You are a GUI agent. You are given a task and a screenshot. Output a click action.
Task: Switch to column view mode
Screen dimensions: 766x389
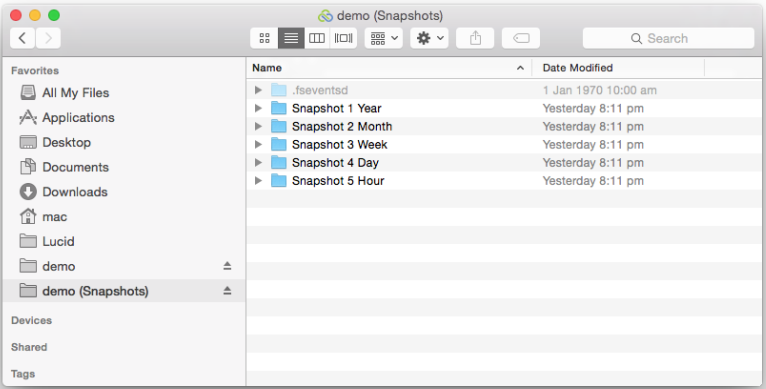(x=317, y=38)
